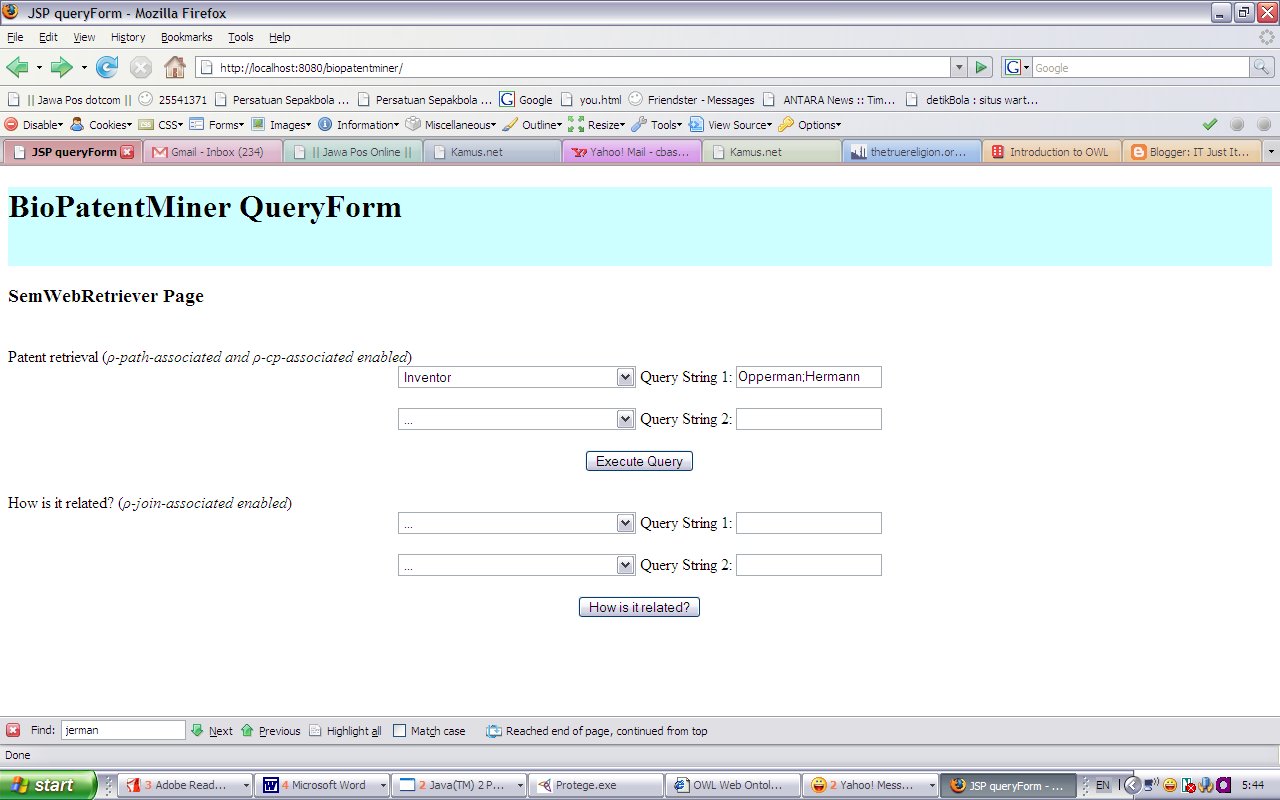Screen dimensions: 1280x800
Task: Toggle the Match case checkbox
Action: point(399,731)
